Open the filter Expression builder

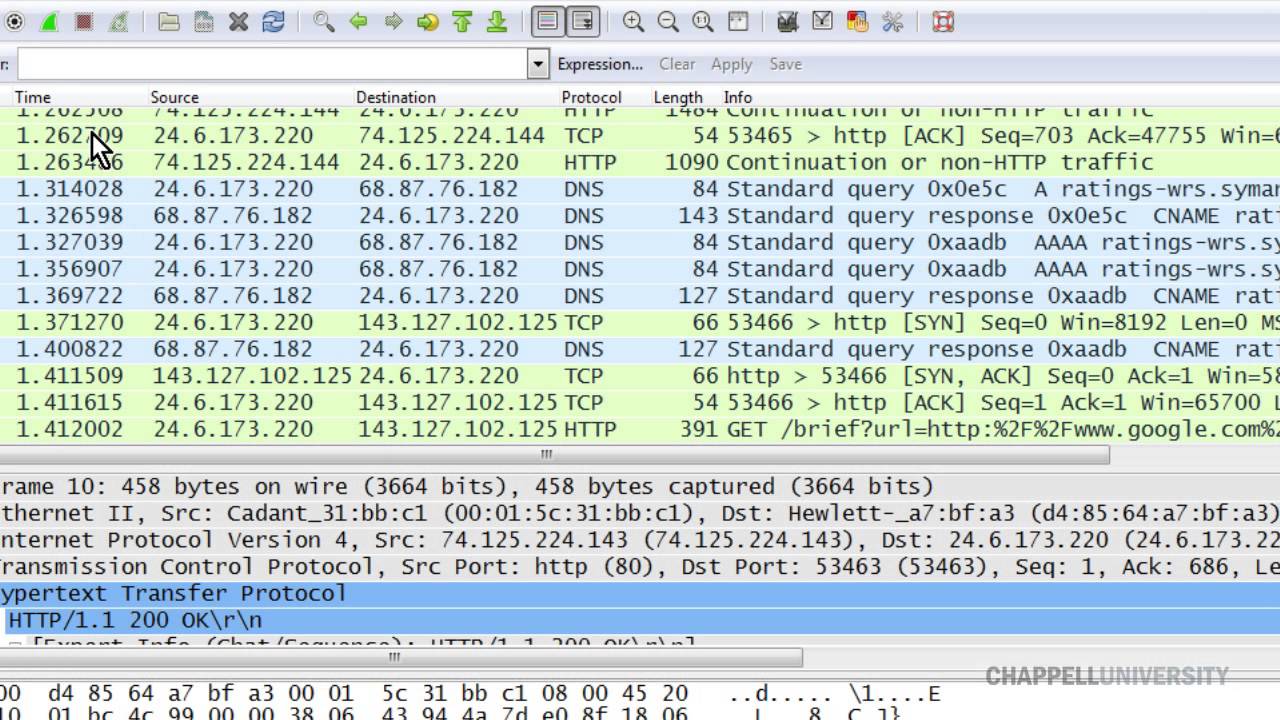(600, 64)
